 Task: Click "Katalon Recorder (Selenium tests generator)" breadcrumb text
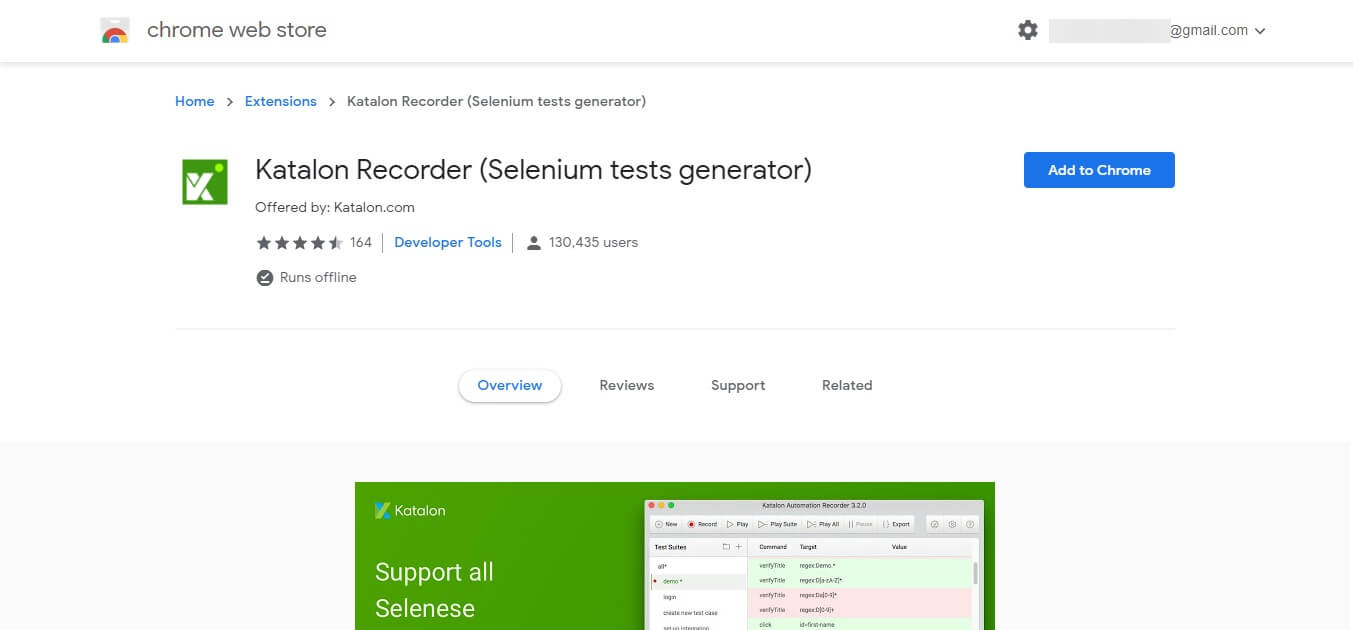coord(496,101)
